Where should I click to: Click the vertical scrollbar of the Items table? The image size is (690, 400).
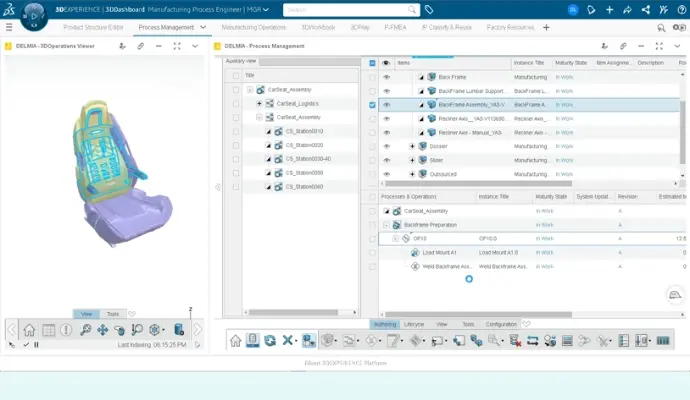coord(683,133)
